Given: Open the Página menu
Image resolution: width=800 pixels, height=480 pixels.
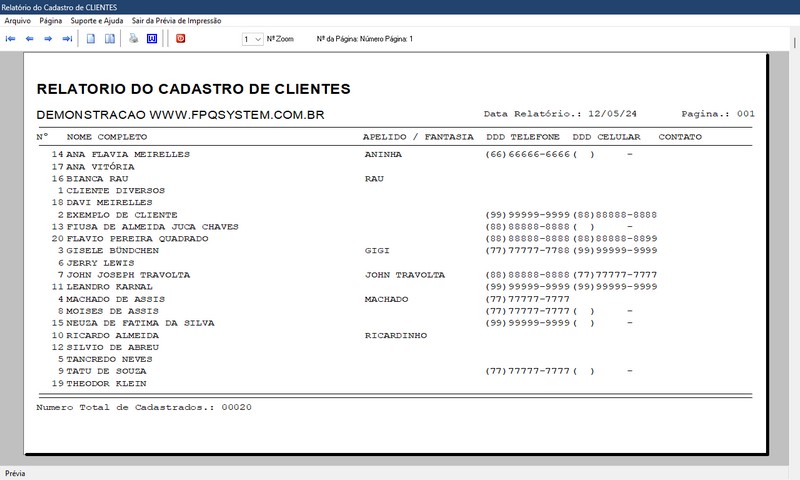Looking at the screenshot, I should [51, 21].
